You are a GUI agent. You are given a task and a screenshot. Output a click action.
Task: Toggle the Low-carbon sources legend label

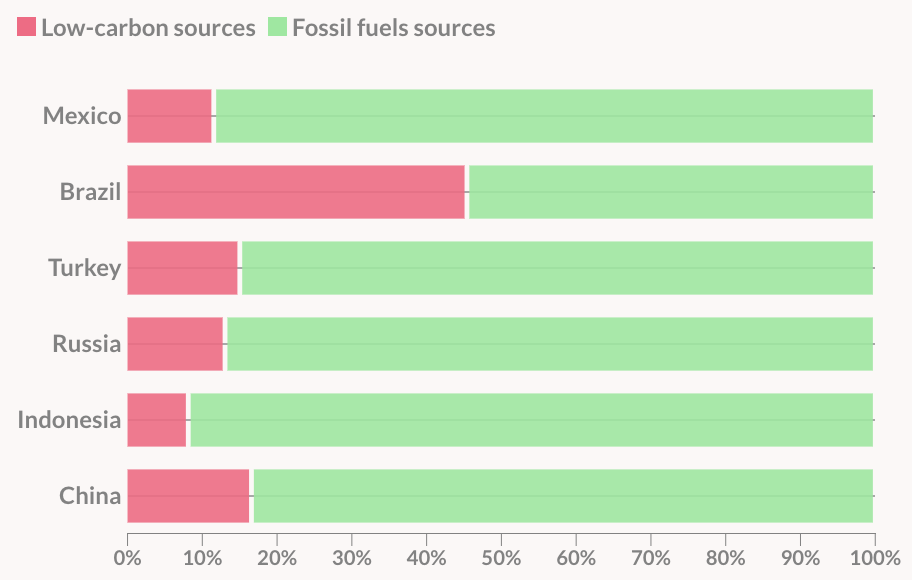point(148,28)
